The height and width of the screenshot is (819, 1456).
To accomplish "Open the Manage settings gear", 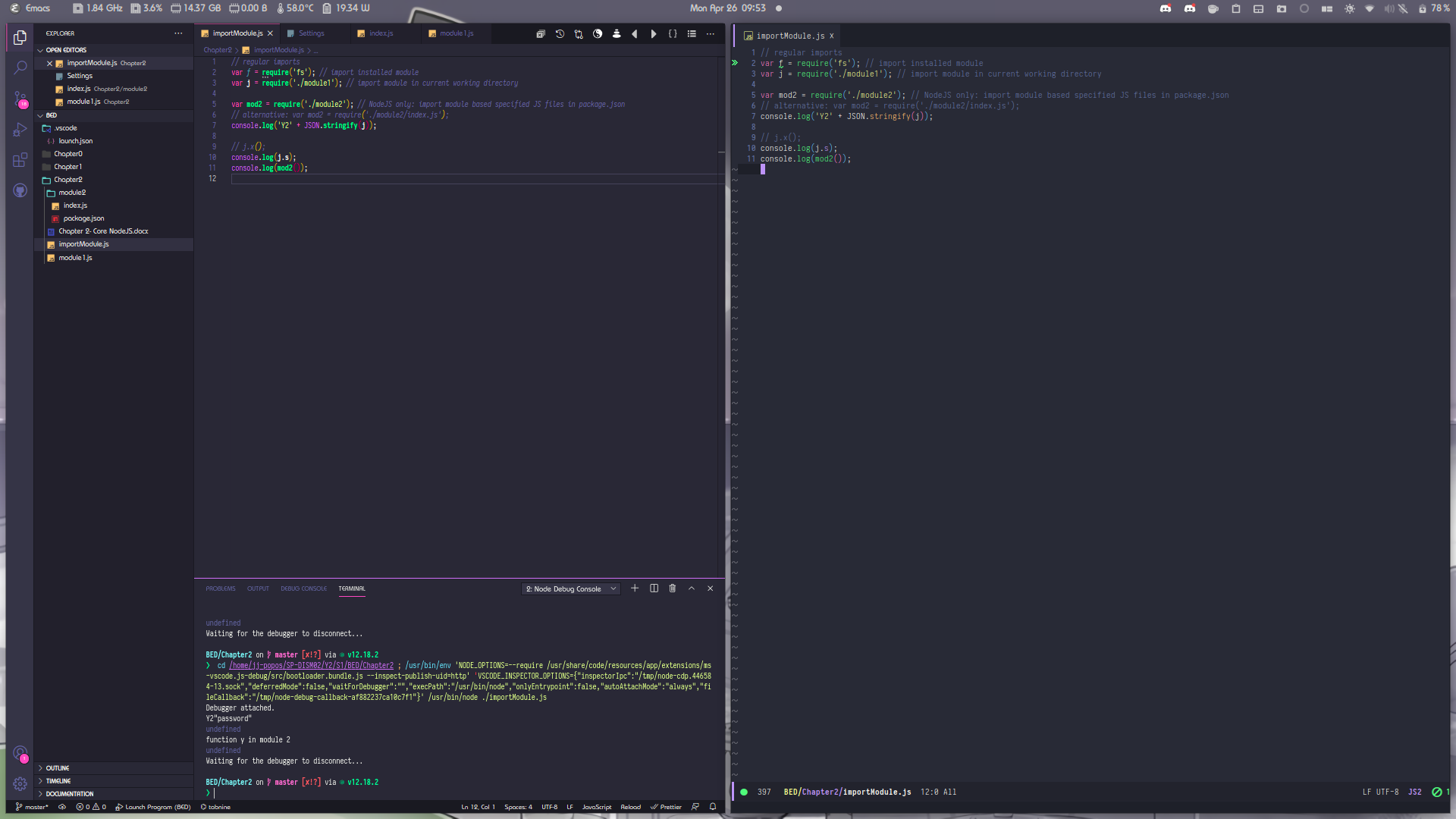I will [x=20, y=784].
